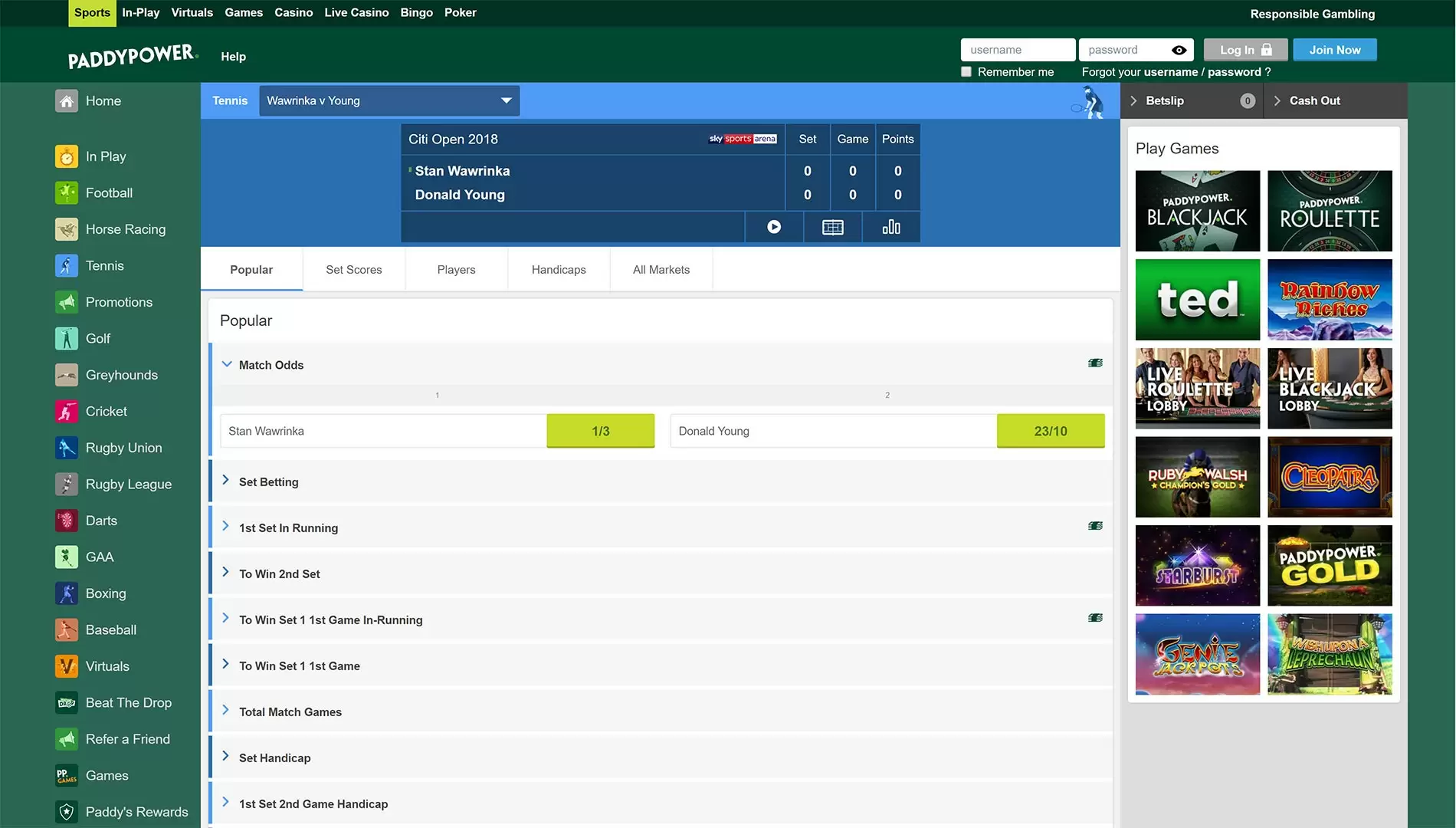
Task: Switch to the Set Scores tab
Action: click(x=354, y=270)
